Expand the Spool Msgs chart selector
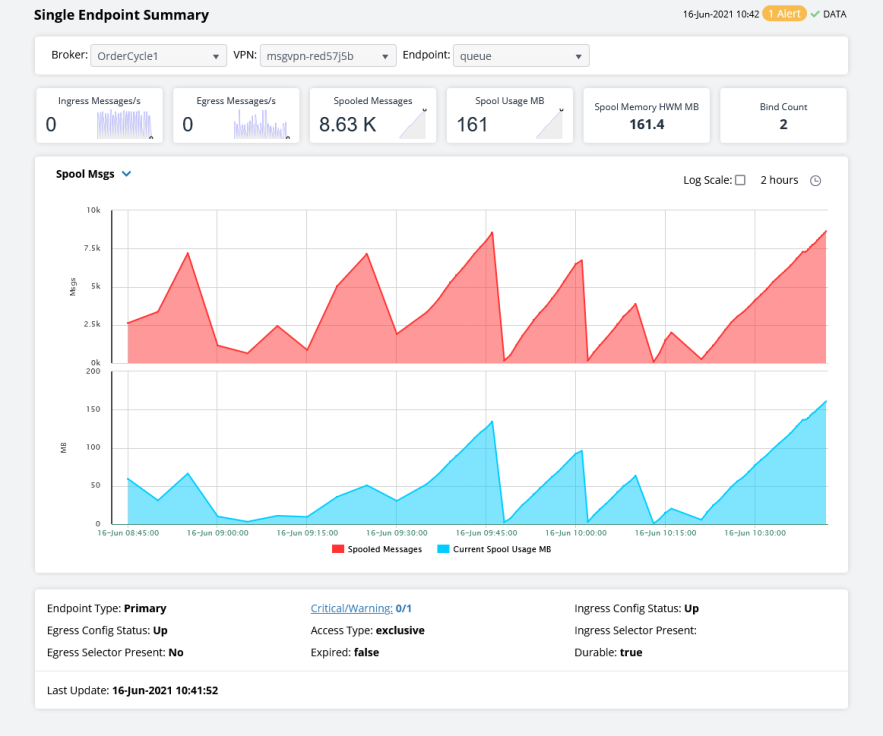 pyautogui.click(x=126, y=174)
